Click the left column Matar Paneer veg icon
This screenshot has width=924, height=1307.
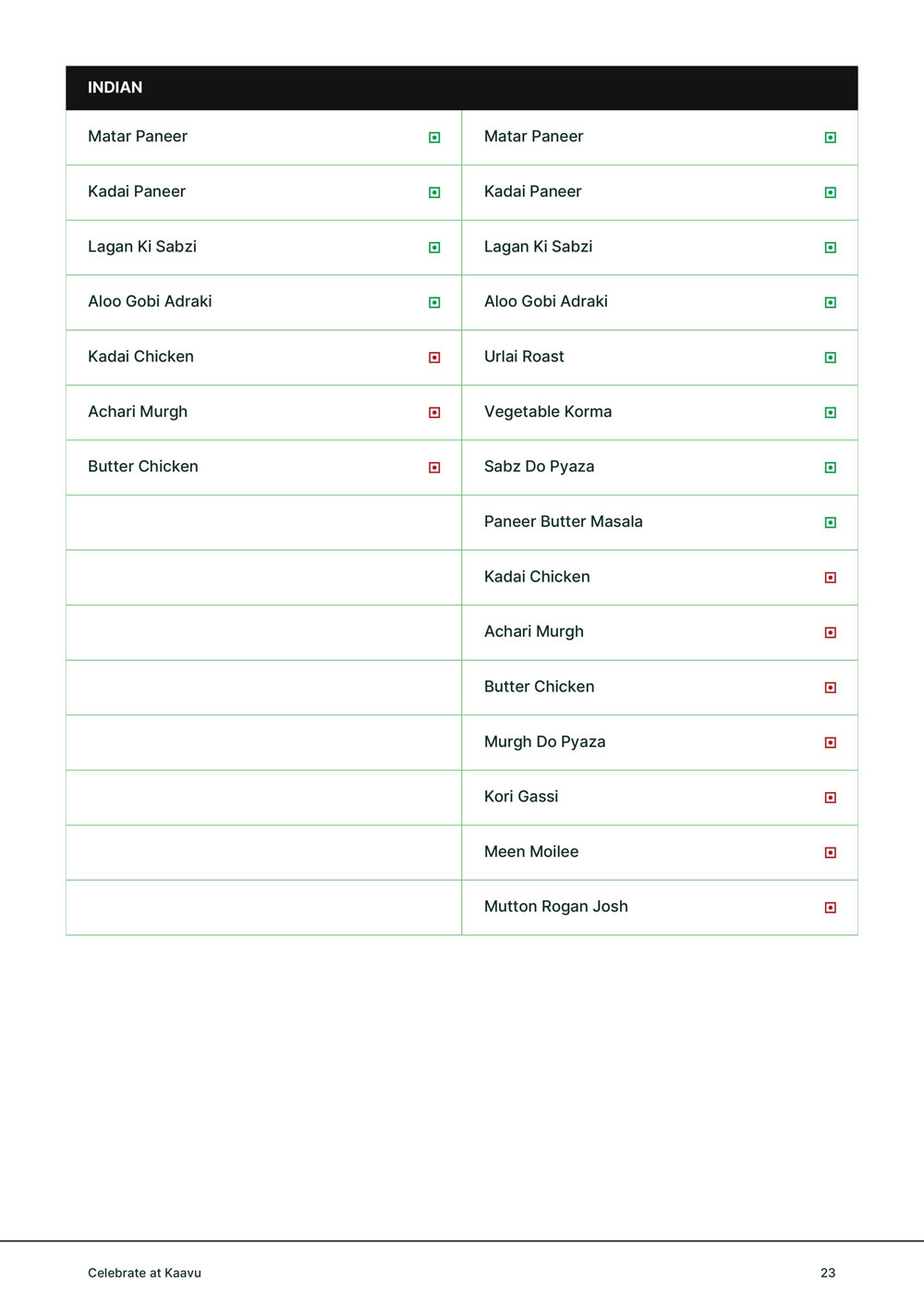coord(434,138)
